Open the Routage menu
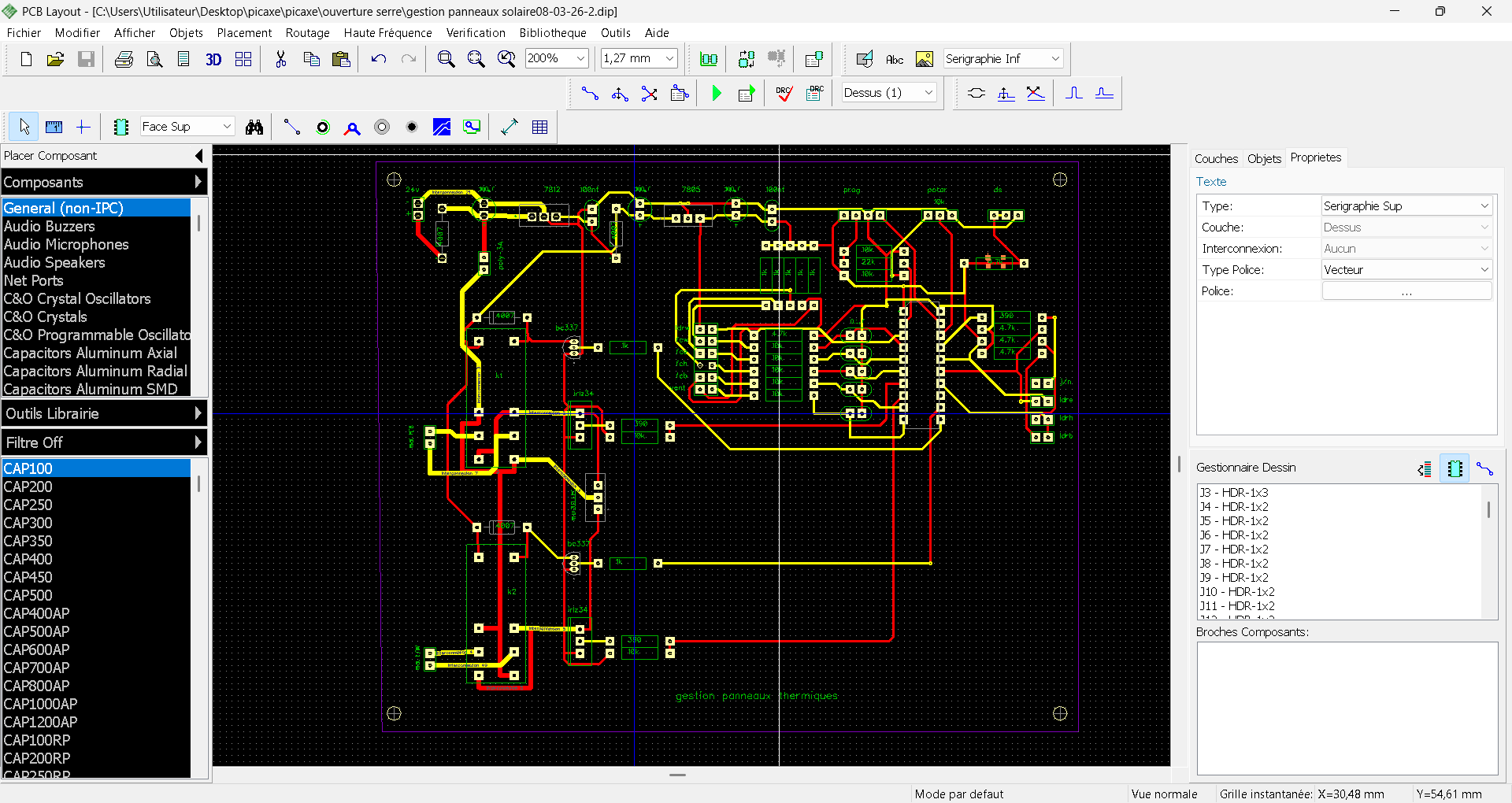 point(307,33)
